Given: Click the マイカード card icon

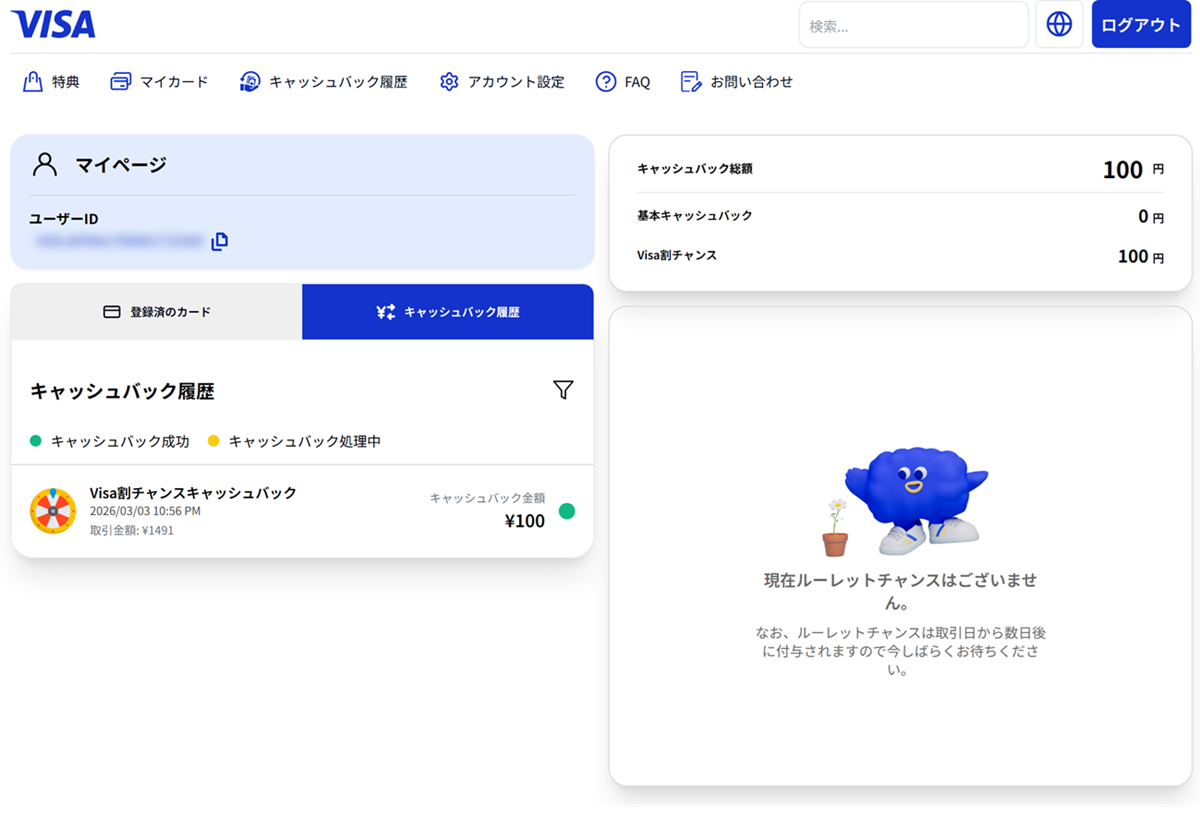Looking at the screenshot, I should (120, 82).
